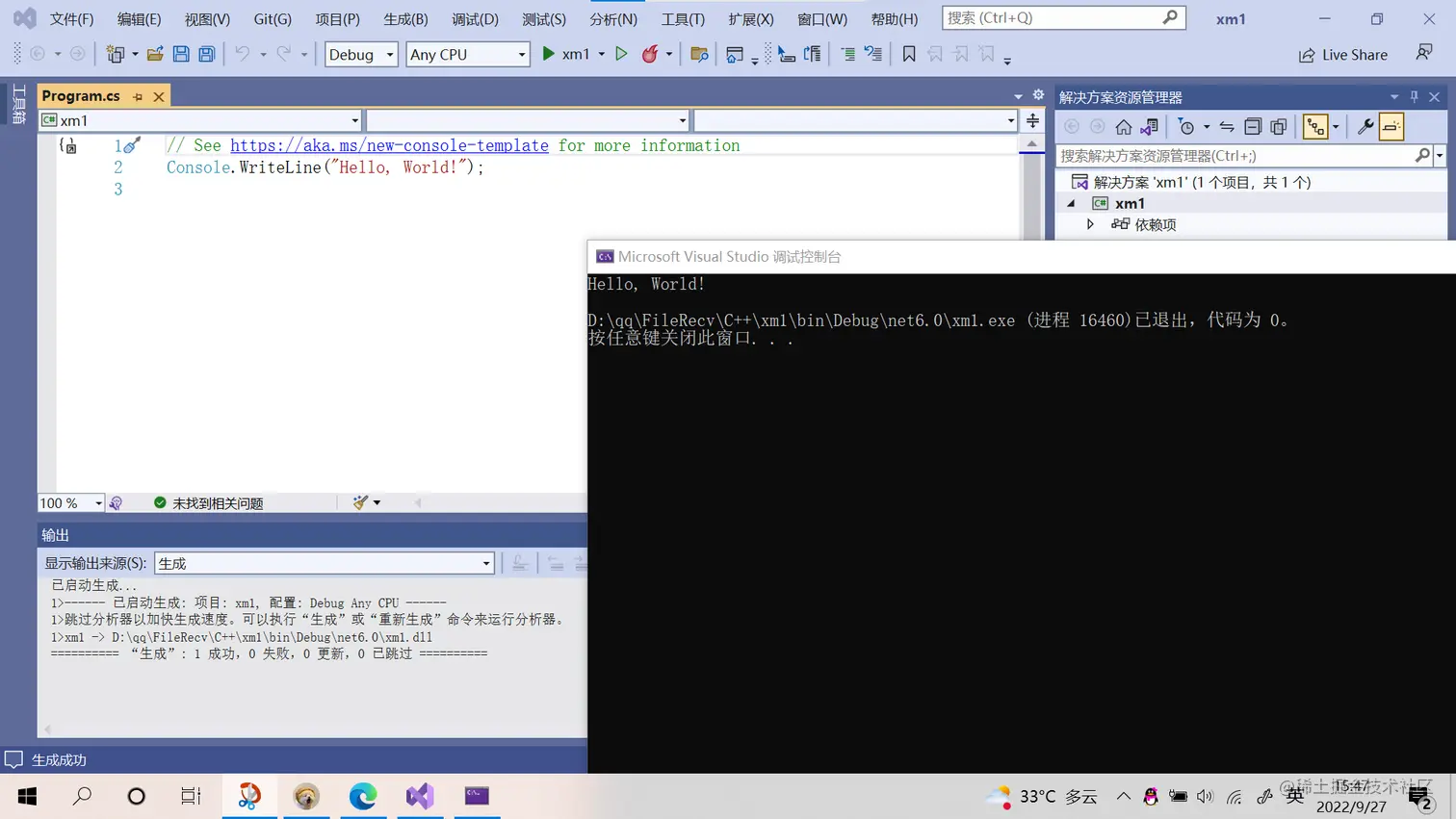The width and height of the screenshot is (1456, 819).
Task: Uncomment selected lines icon
Action: click(873, 55)
